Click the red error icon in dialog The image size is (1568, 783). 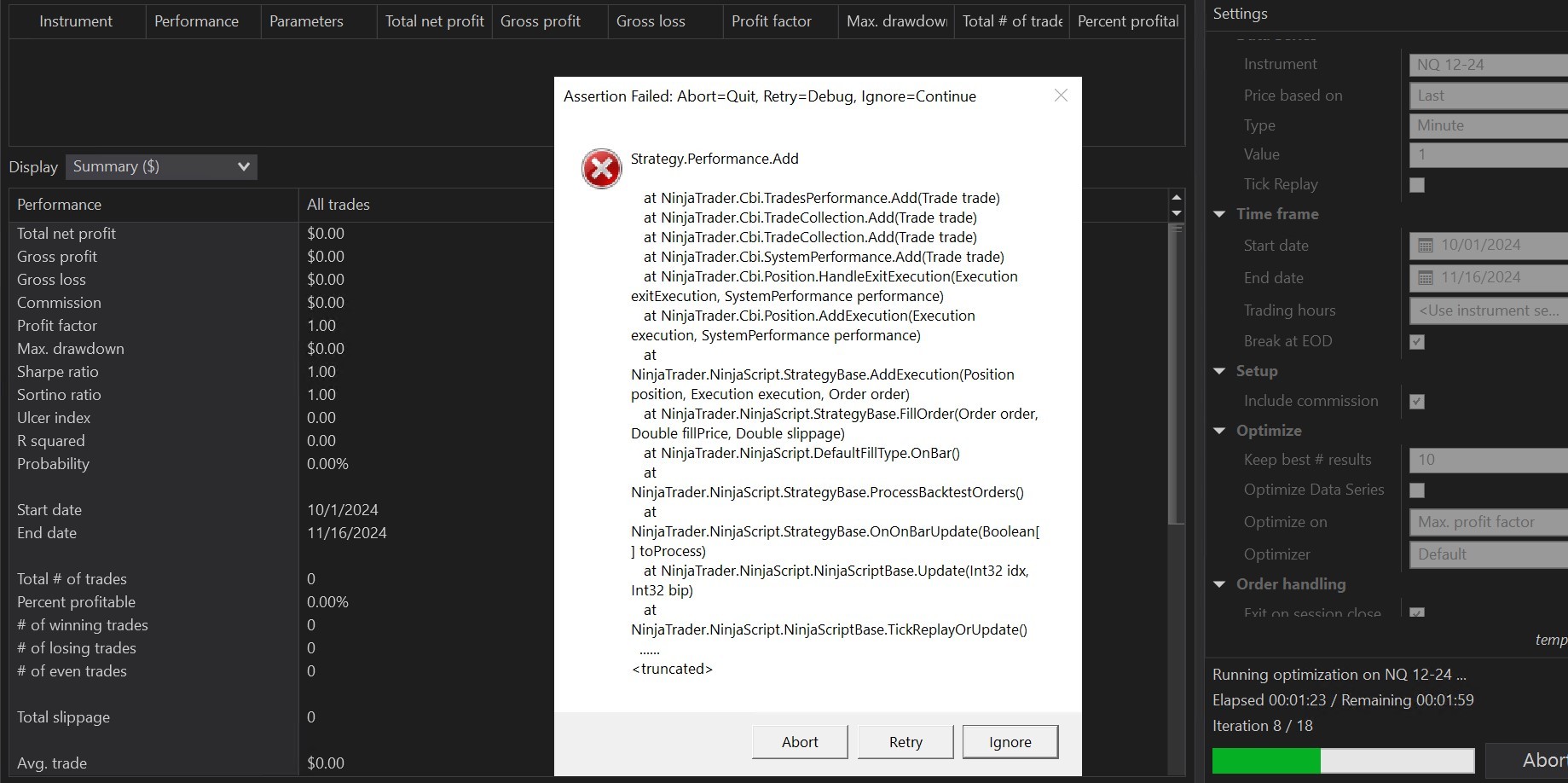pos(601,168)
